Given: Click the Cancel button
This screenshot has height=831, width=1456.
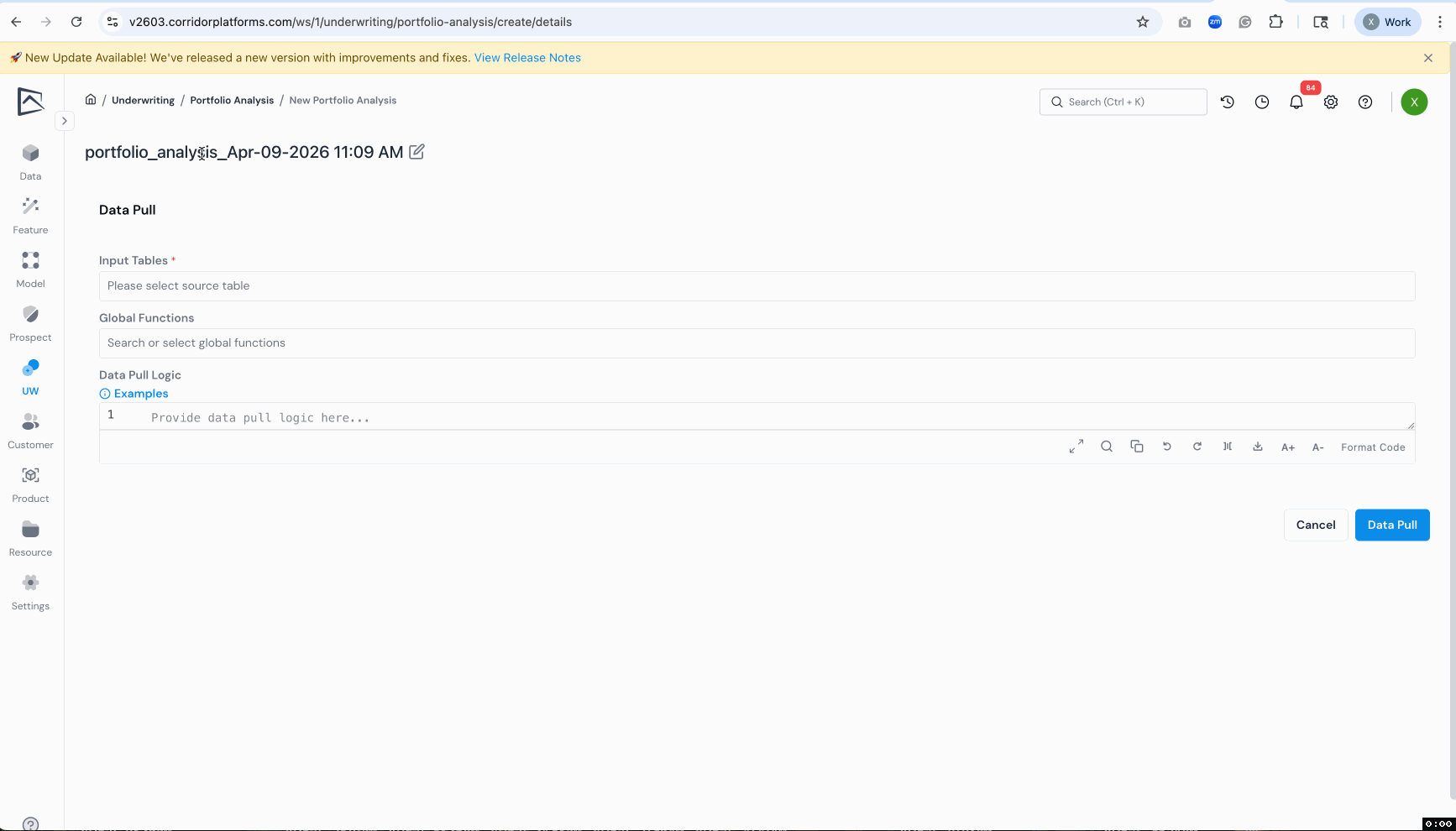Looking at the screenshot, I should pyautogui.click(x=1316, y=525).
